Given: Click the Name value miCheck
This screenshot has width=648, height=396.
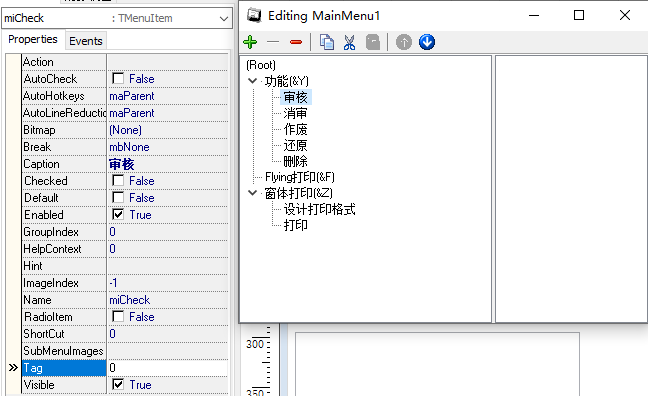Looking at the screenshot, I should [129, 300].
